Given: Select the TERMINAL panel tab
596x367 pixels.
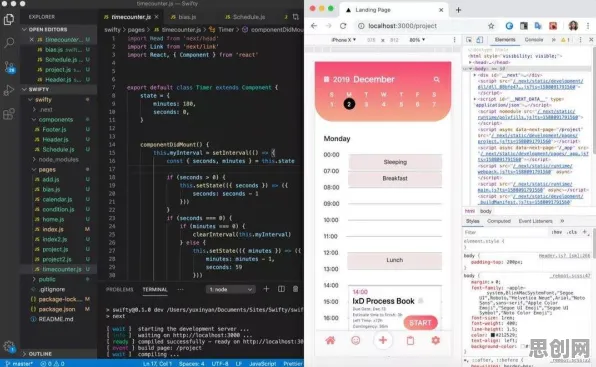Looking at the screenshot, I should (x=155, y=289).
